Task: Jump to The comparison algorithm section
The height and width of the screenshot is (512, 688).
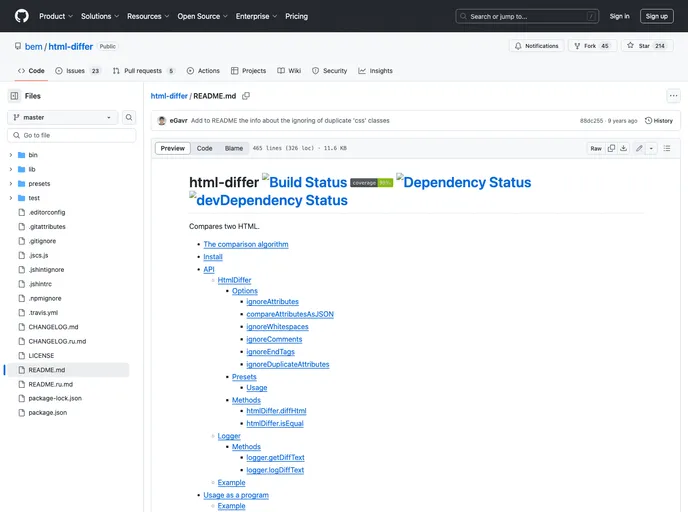Action: (246, 244)
